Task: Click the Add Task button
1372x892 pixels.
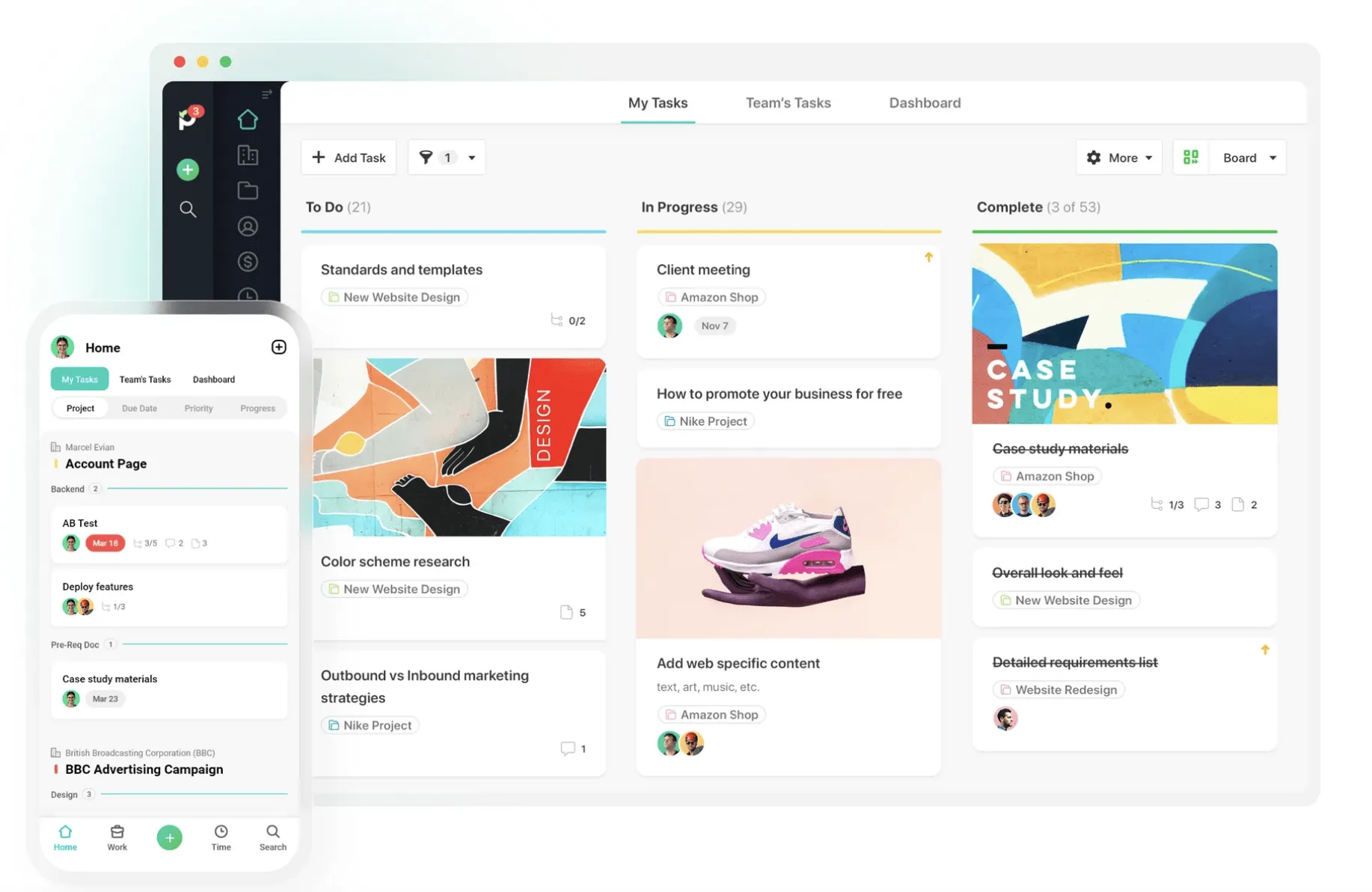Action: coord(349,158)
